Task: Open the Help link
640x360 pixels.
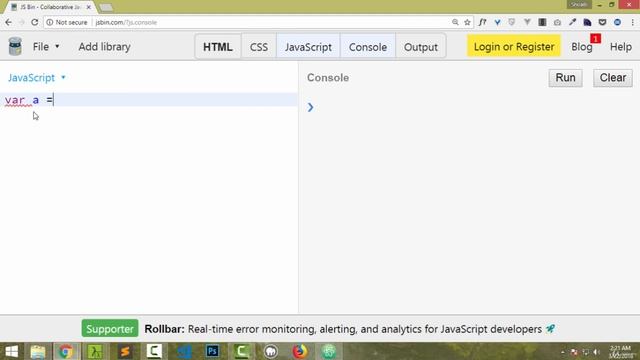Action: point(621,47)
